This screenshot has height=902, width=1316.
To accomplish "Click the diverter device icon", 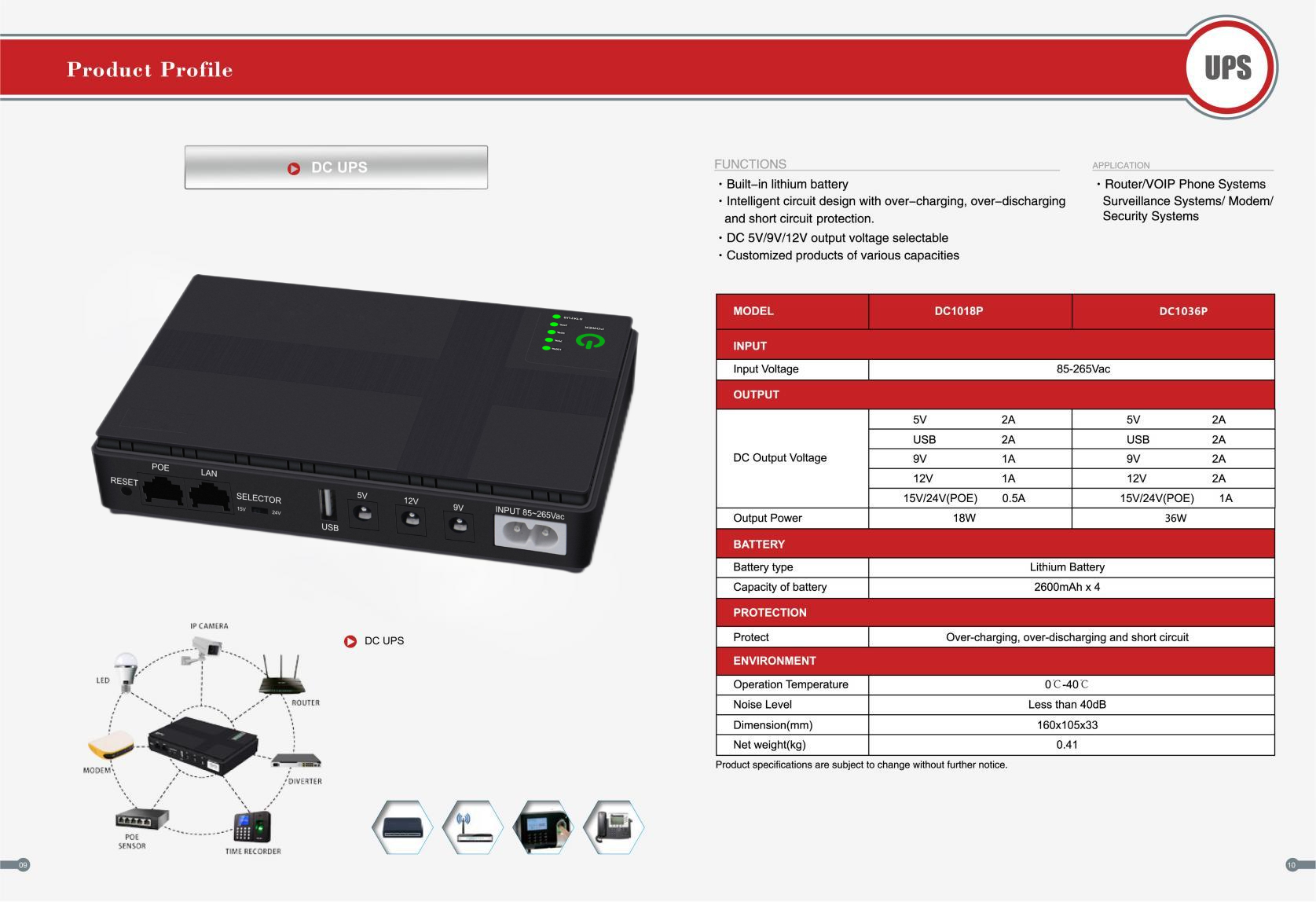I will coord(298,761).
